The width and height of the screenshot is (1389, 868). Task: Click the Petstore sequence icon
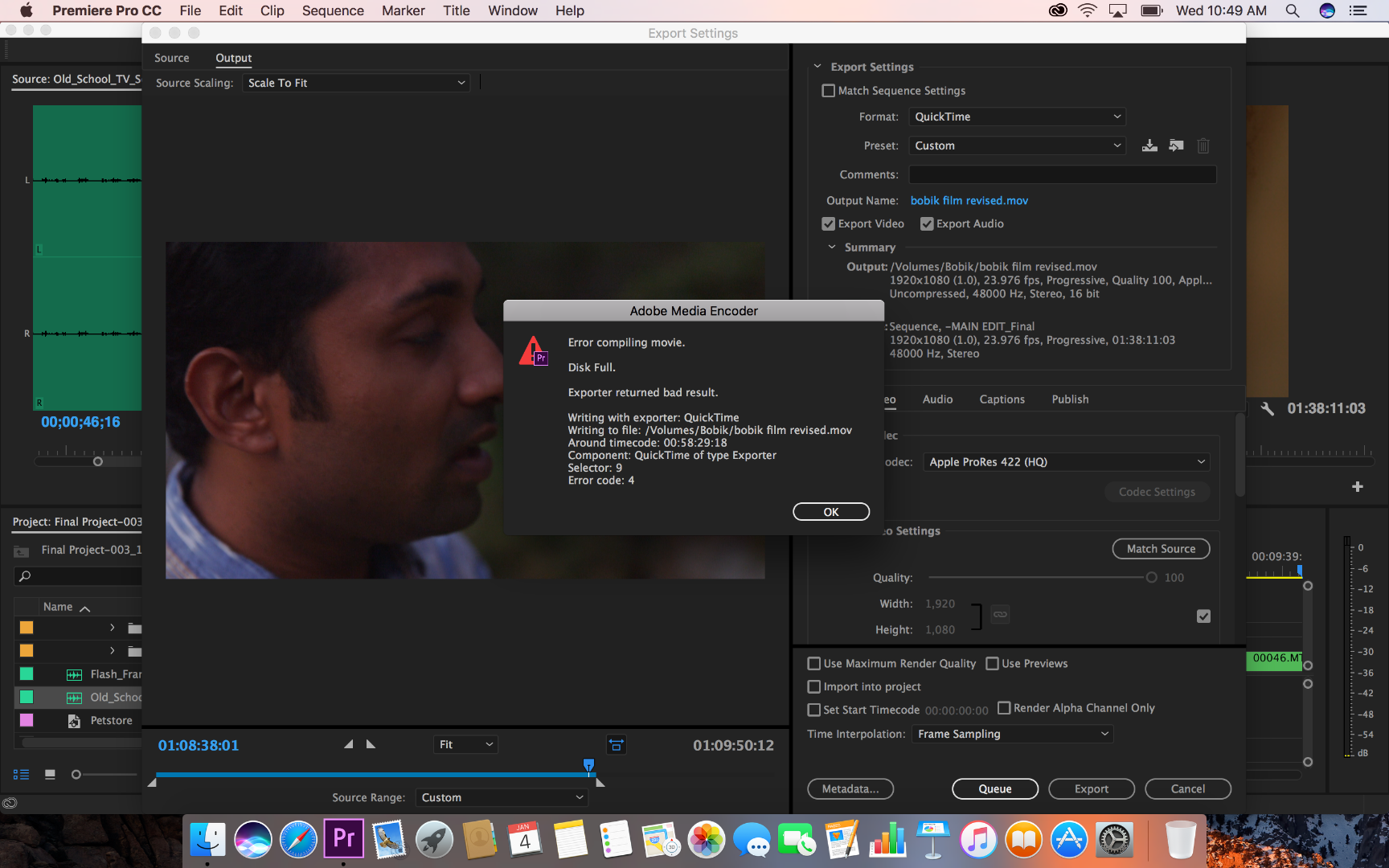point(74,721)
